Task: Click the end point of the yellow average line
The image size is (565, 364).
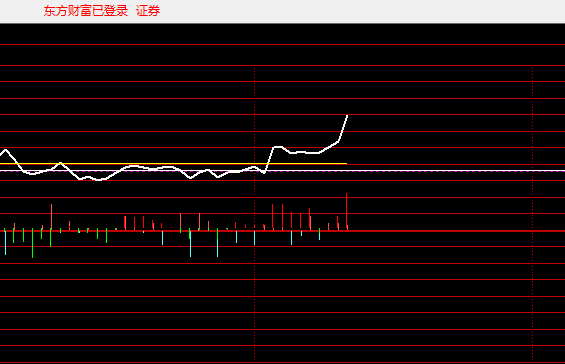Action: point(346,164)
